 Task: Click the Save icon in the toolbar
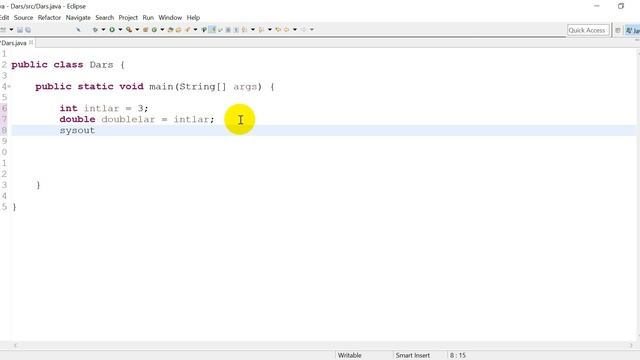point(20,30)
